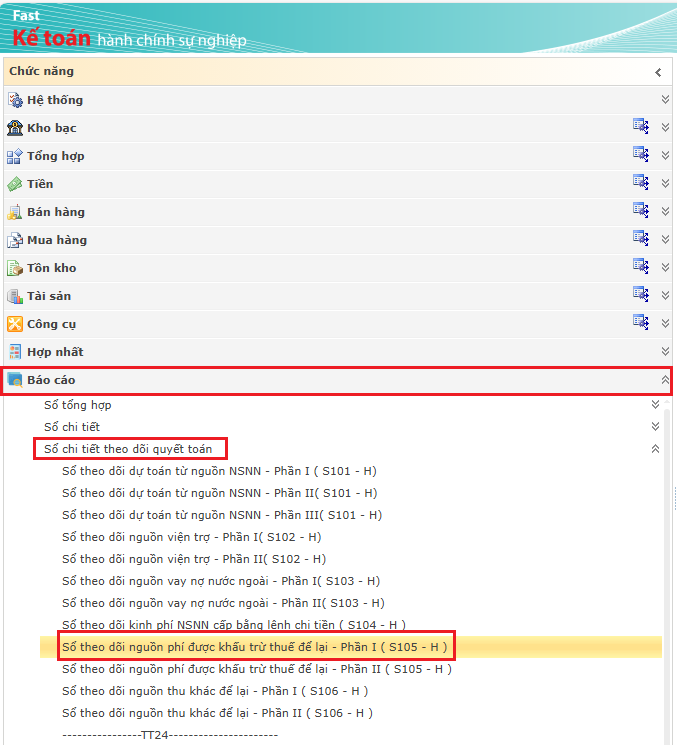Open the Công cụ workflow diagram icon
The image size is (677, 745).
click(x=641, y=323)
